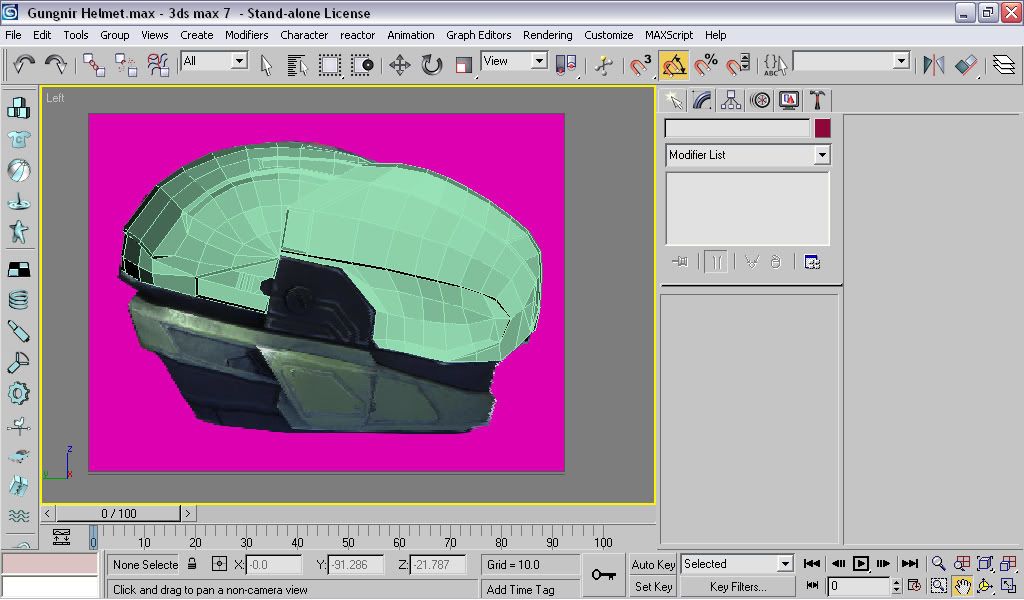Expand the Modifier List dropdown

click(x=748, y=155)
